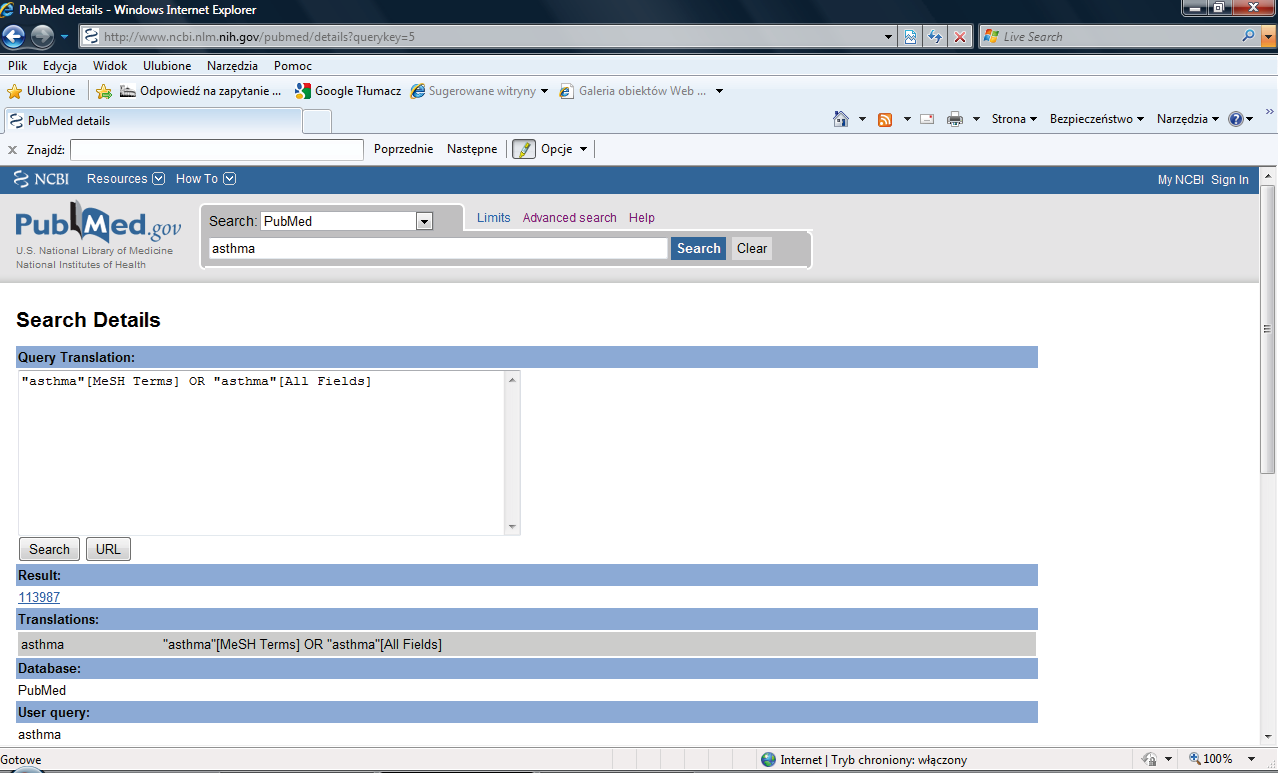Click the Limits link
Viewport: 1278px width, 773px height.
click(x=494, y=218)
